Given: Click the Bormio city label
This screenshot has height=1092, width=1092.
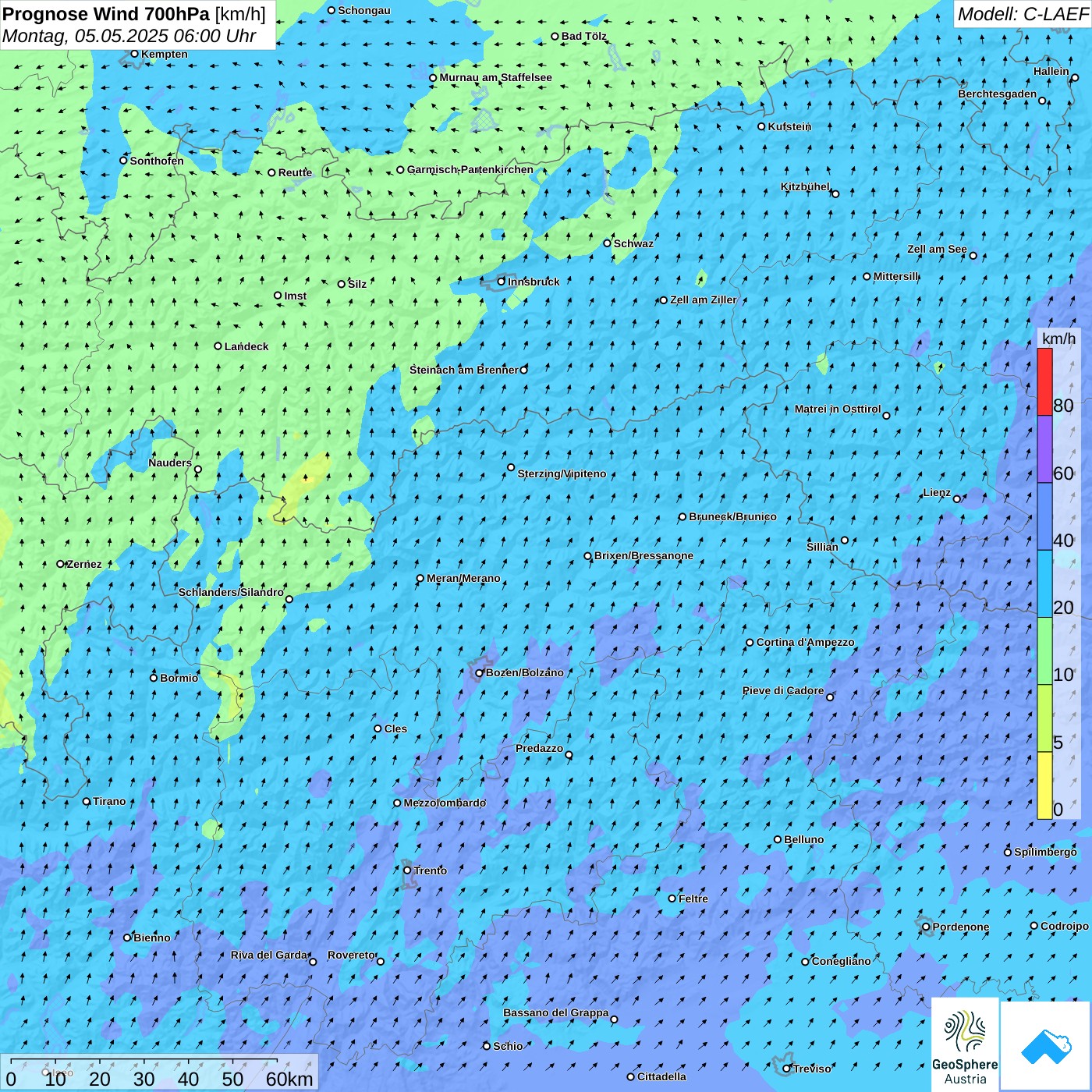Looking at the screenshot, I should [x=179, y=678].
